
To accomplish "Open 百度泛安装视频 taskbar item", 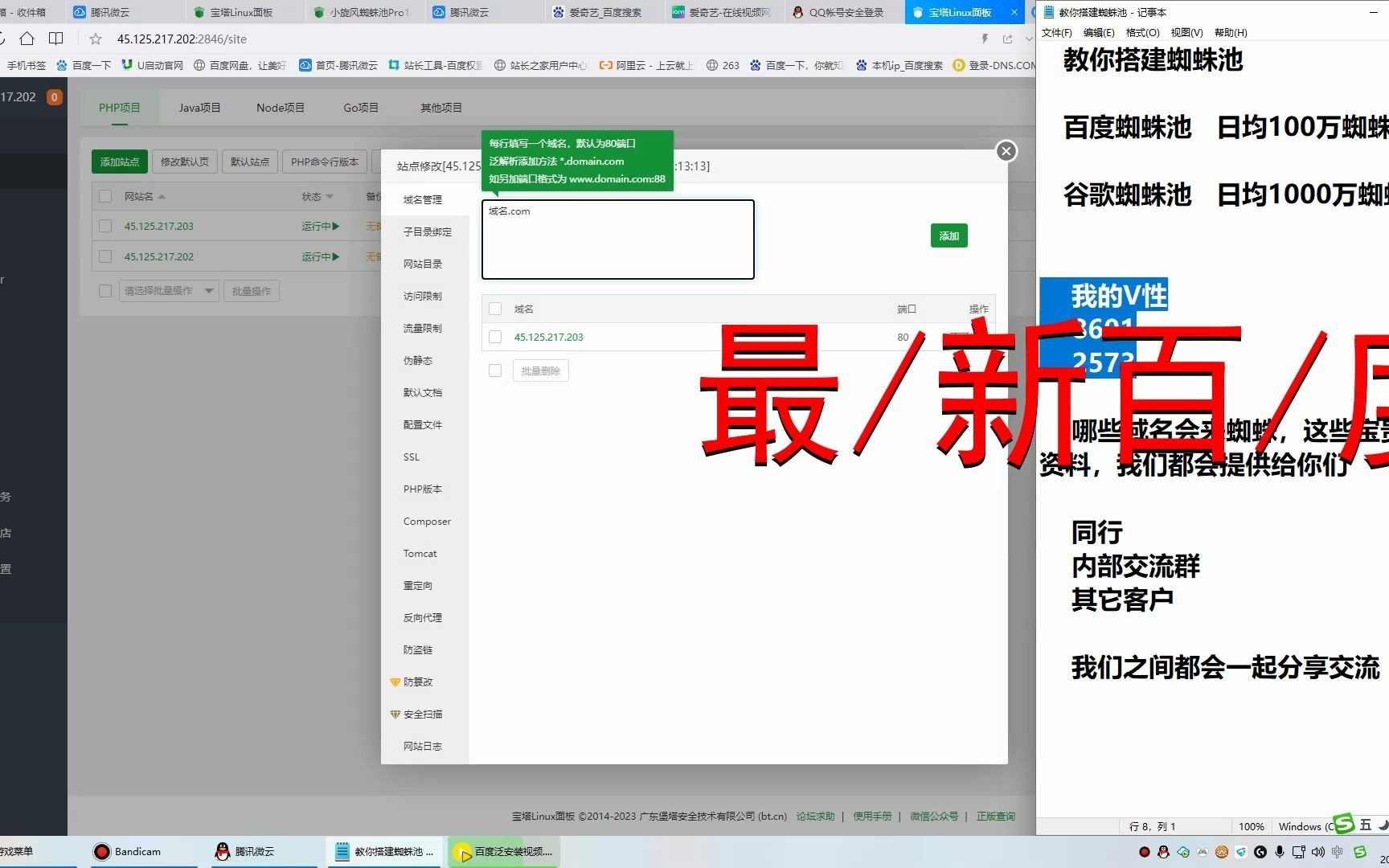I will (503, 851).
